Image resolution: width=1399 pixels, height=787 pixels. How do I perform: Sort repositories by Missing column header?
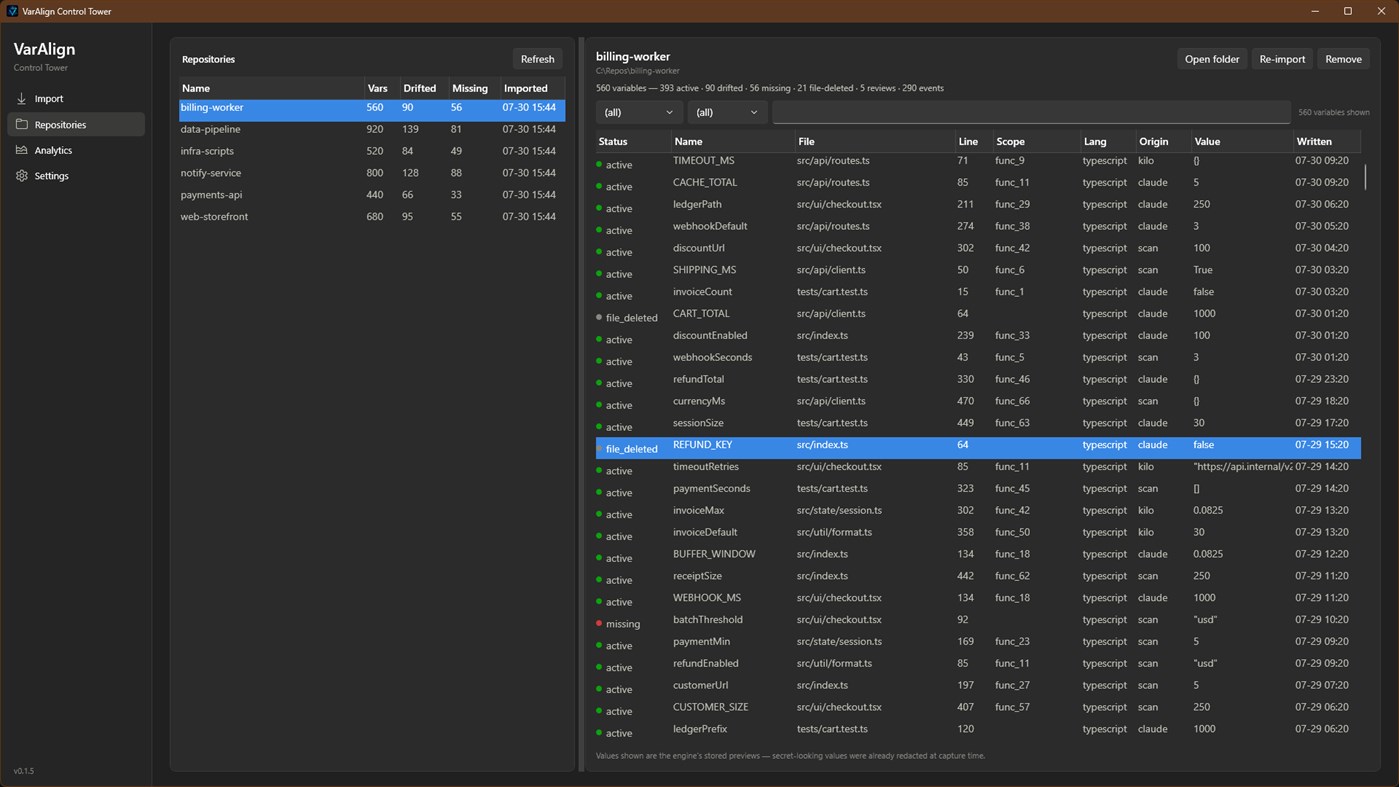473,88
